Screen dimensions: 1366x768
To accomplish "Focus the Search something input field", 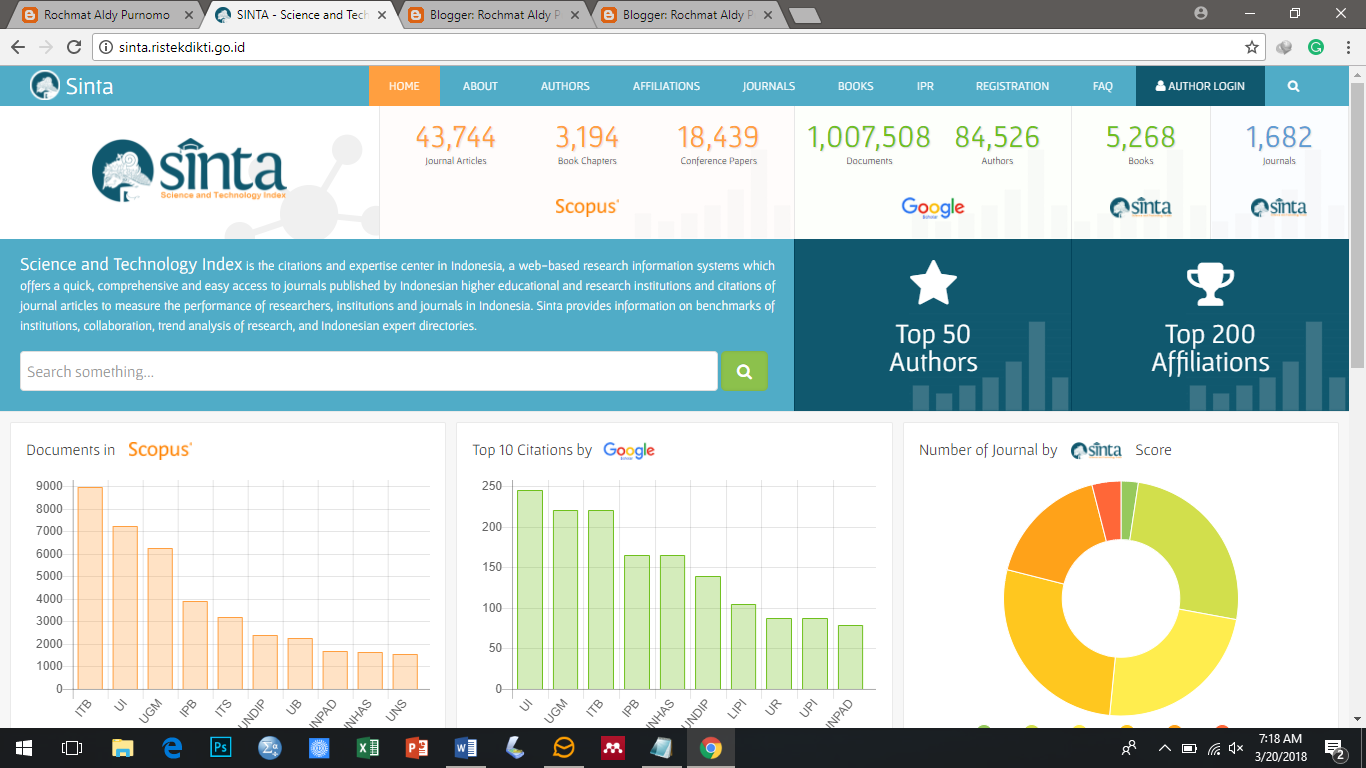I will coord(369,371).
